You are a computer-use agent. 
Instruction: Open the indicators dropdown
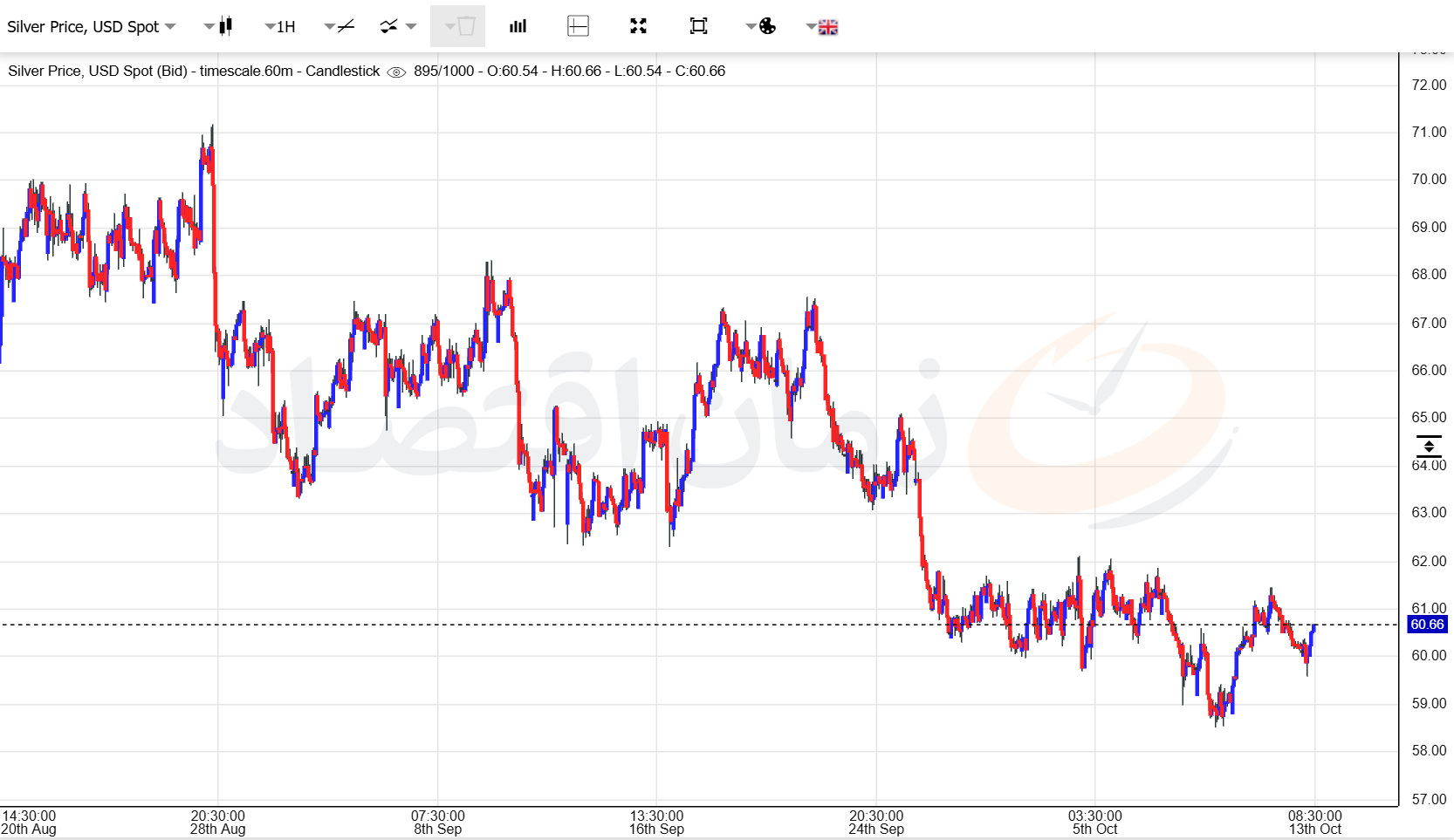click(398, 26)
